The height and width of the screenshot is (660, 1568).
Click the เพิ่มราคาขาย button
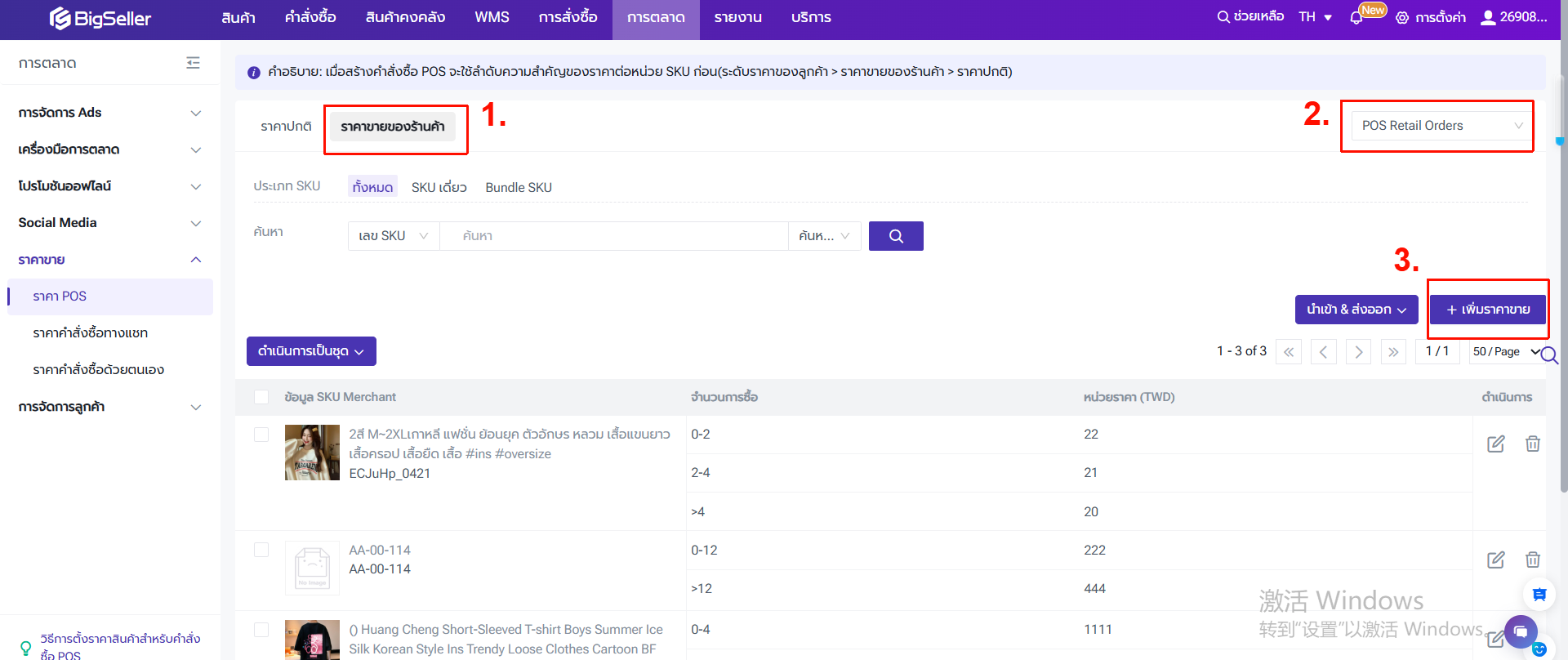pyautogui.click(x=1488, y=310)
